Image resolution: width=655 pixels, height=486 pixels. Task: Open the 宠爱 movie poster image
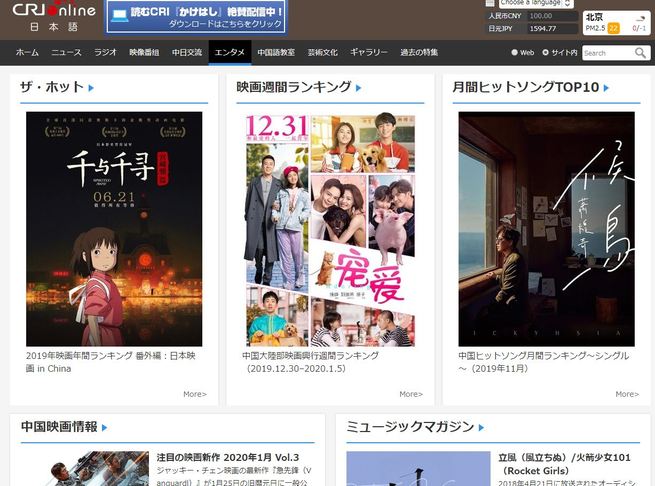tap(330, 228)
